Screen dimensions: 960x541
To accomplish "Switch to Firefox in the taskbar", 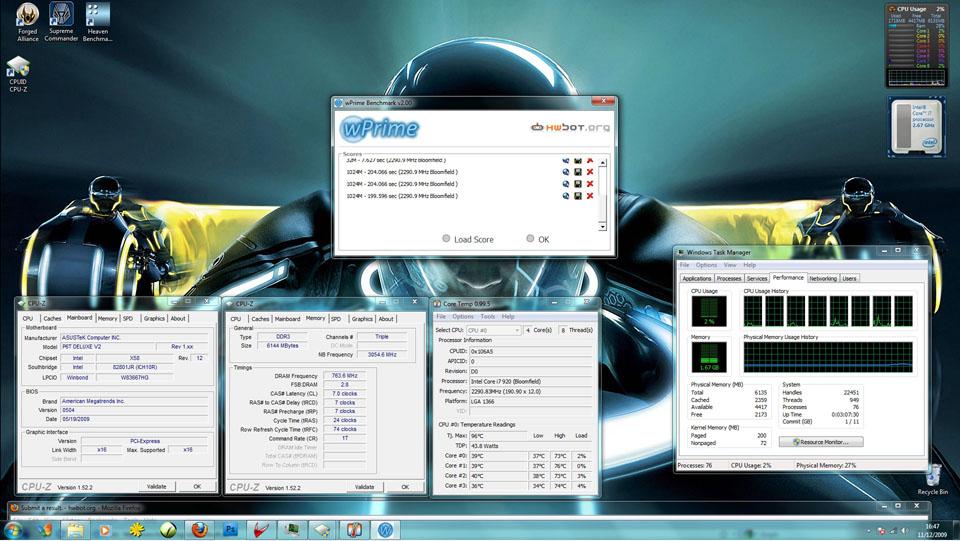I will tap(199, 529).
